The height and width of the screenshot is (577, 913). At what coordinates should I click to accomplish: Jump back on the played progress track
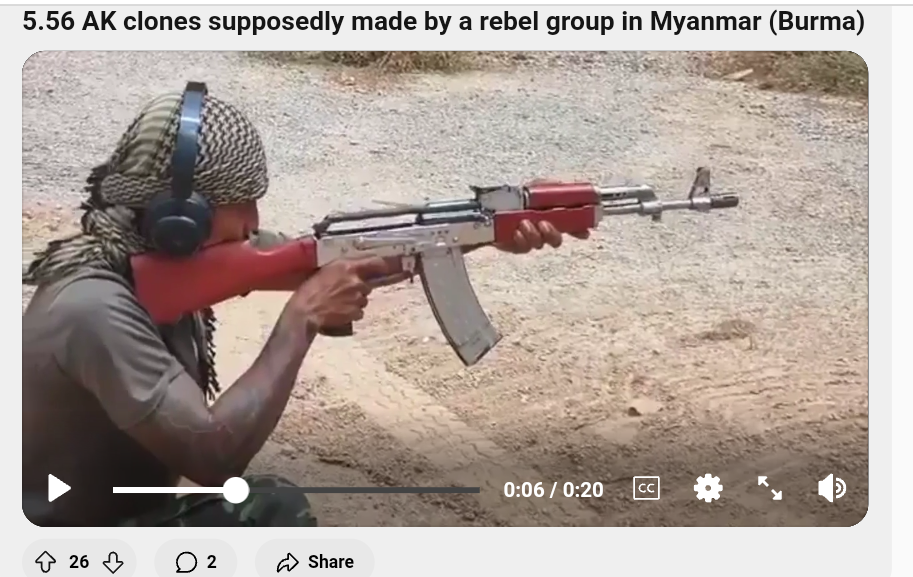[168, 490]
